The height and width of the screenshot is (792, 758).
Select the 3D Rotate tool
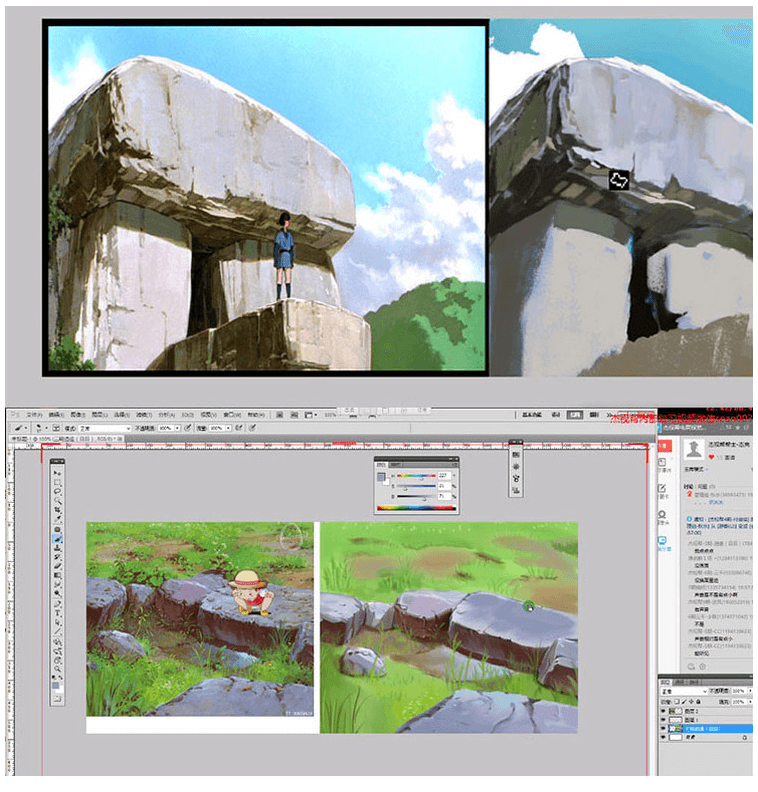(58, 641)
